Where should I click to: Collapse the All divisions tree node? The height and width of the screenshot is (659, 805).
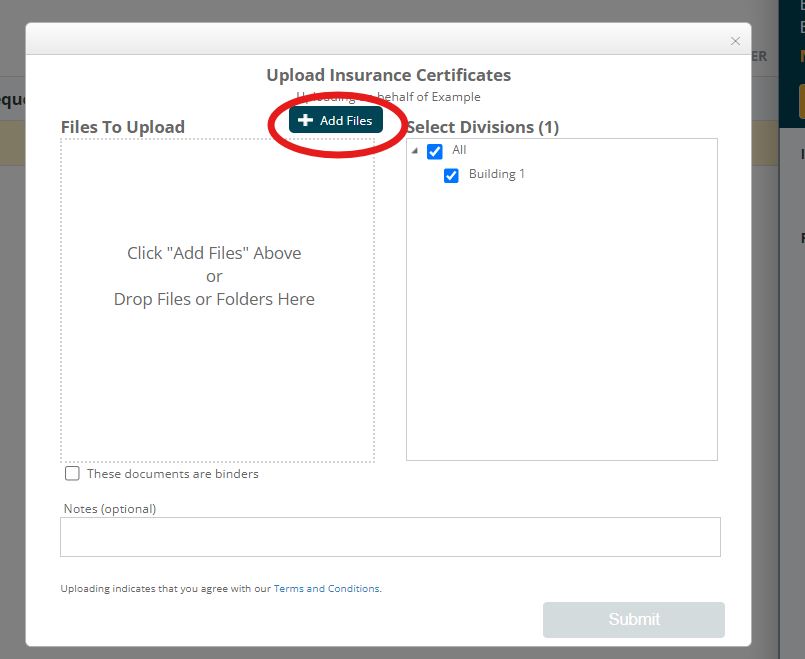pos(415,151)
